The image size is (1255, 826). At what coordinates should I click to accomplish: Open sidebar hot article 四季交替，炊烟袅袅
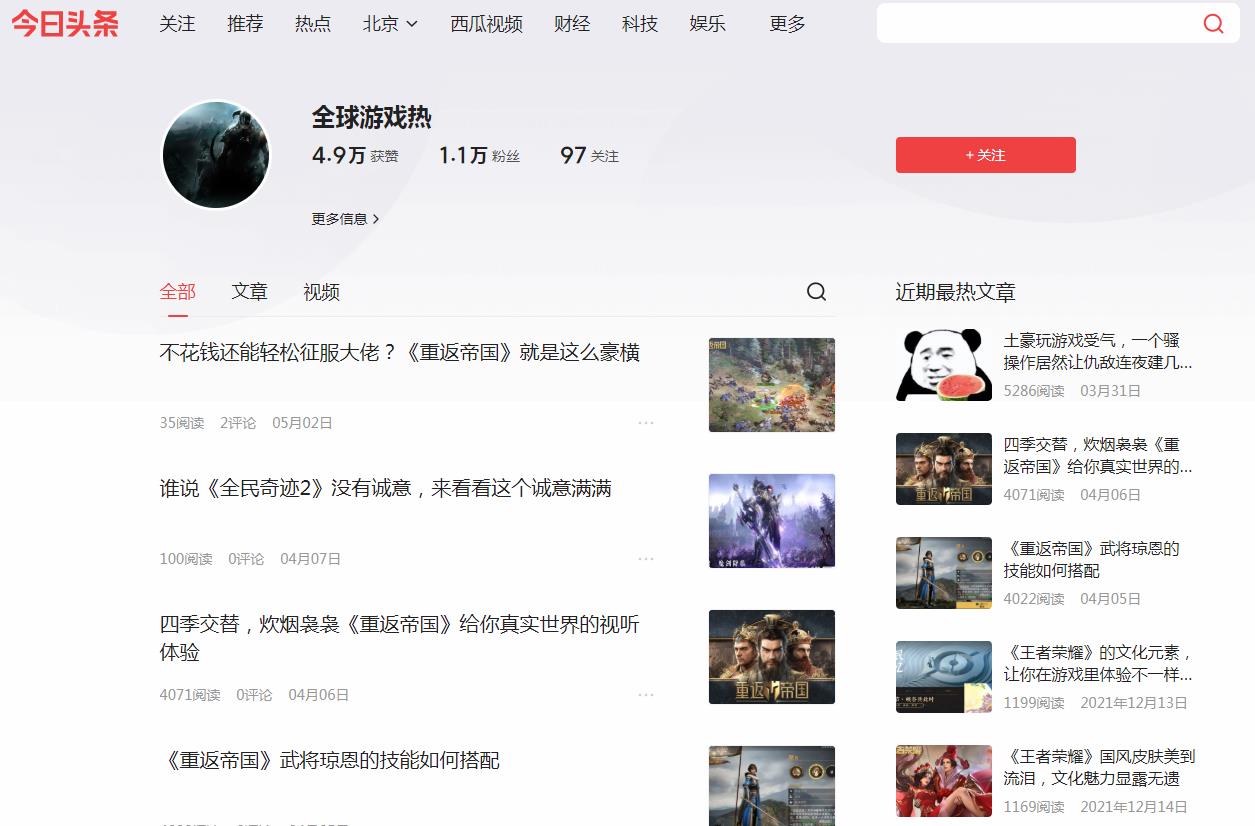pyautogui.click(x=1098, y=455)
